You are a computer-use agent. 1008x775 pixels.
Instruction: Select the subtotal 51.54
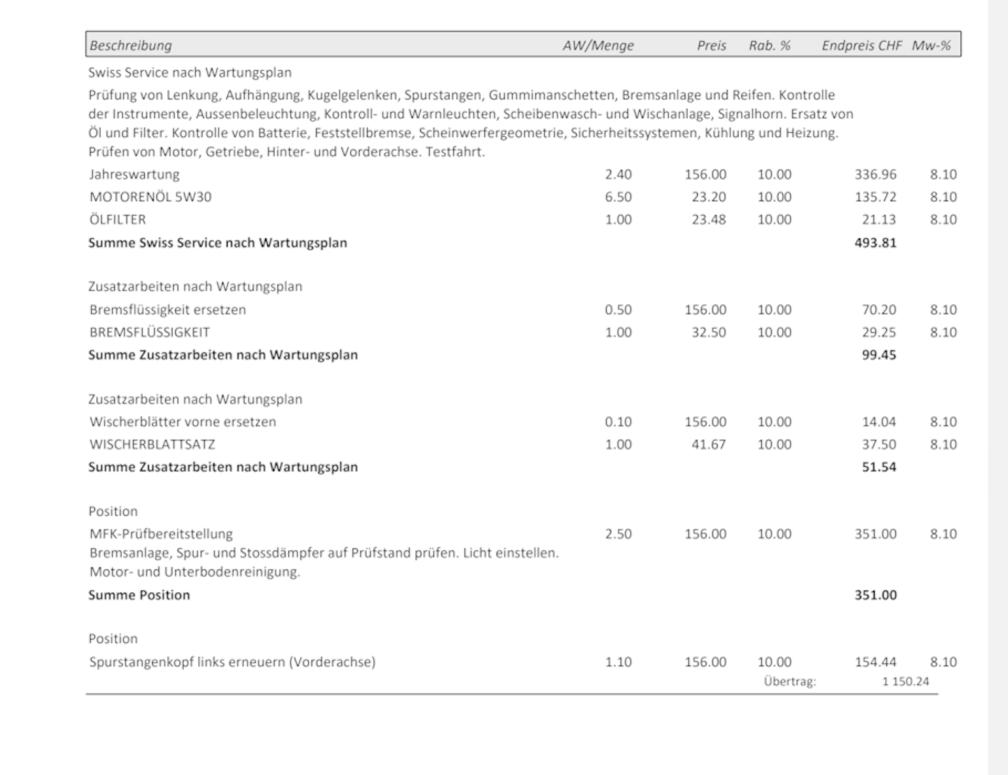tap(879, 467)
